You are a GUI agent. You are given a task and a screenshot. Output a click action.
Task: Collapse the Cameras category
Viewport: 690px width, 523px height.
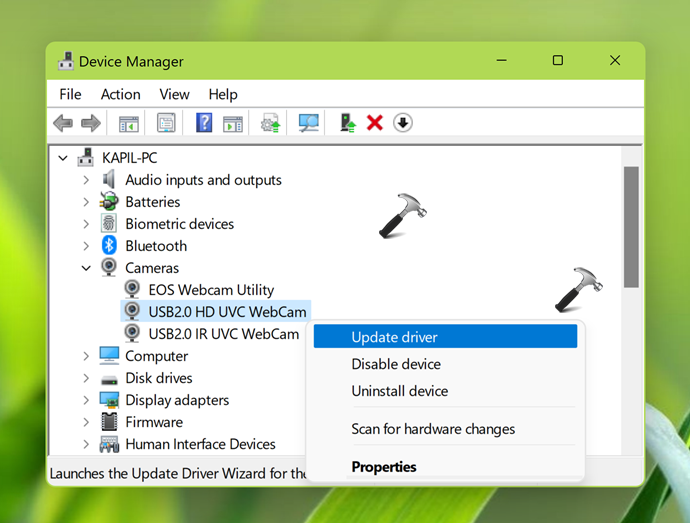pyautogui.click(x=86, y=268)
